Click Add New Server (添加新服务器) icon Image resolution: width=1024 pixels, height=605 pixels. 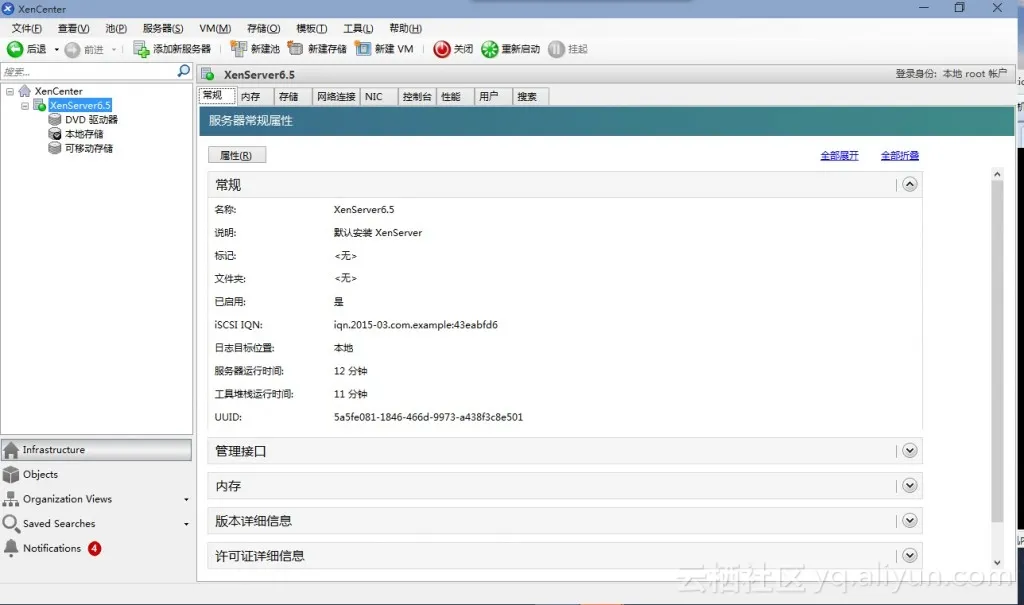point(140,49)
